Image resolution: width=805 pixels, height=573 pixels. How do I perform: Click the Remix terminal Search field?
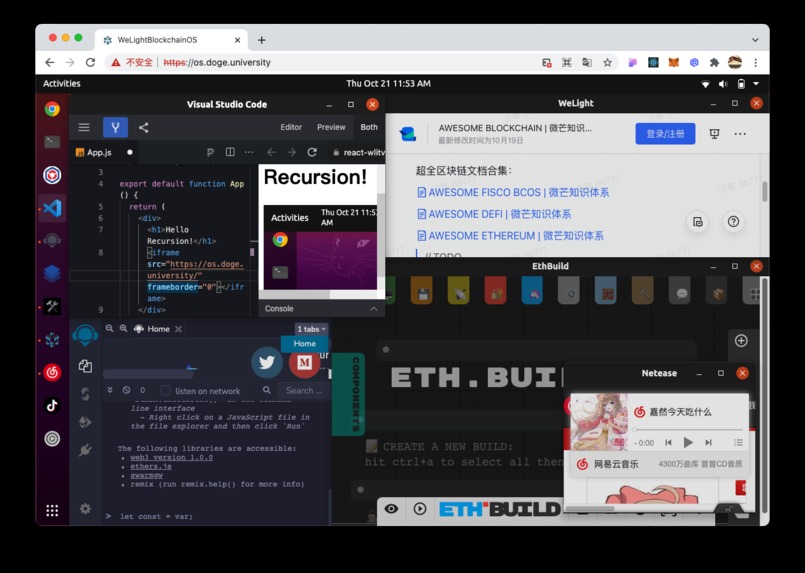(x=303, y=390)
